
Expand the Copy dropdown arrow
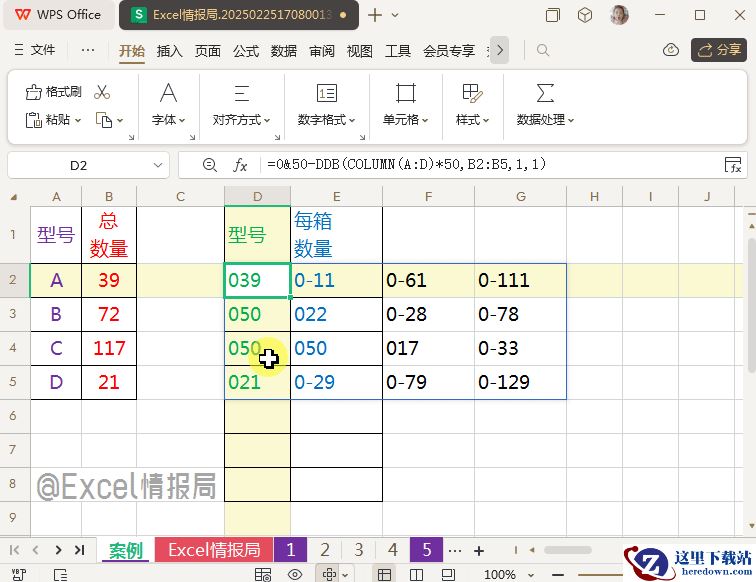point(120,120)
